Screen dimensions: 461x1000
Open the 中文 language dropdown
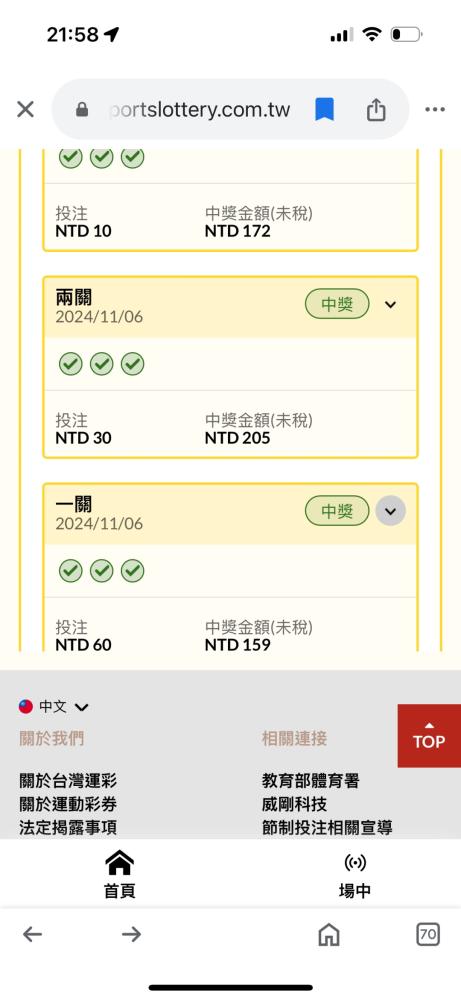point(54,707)
